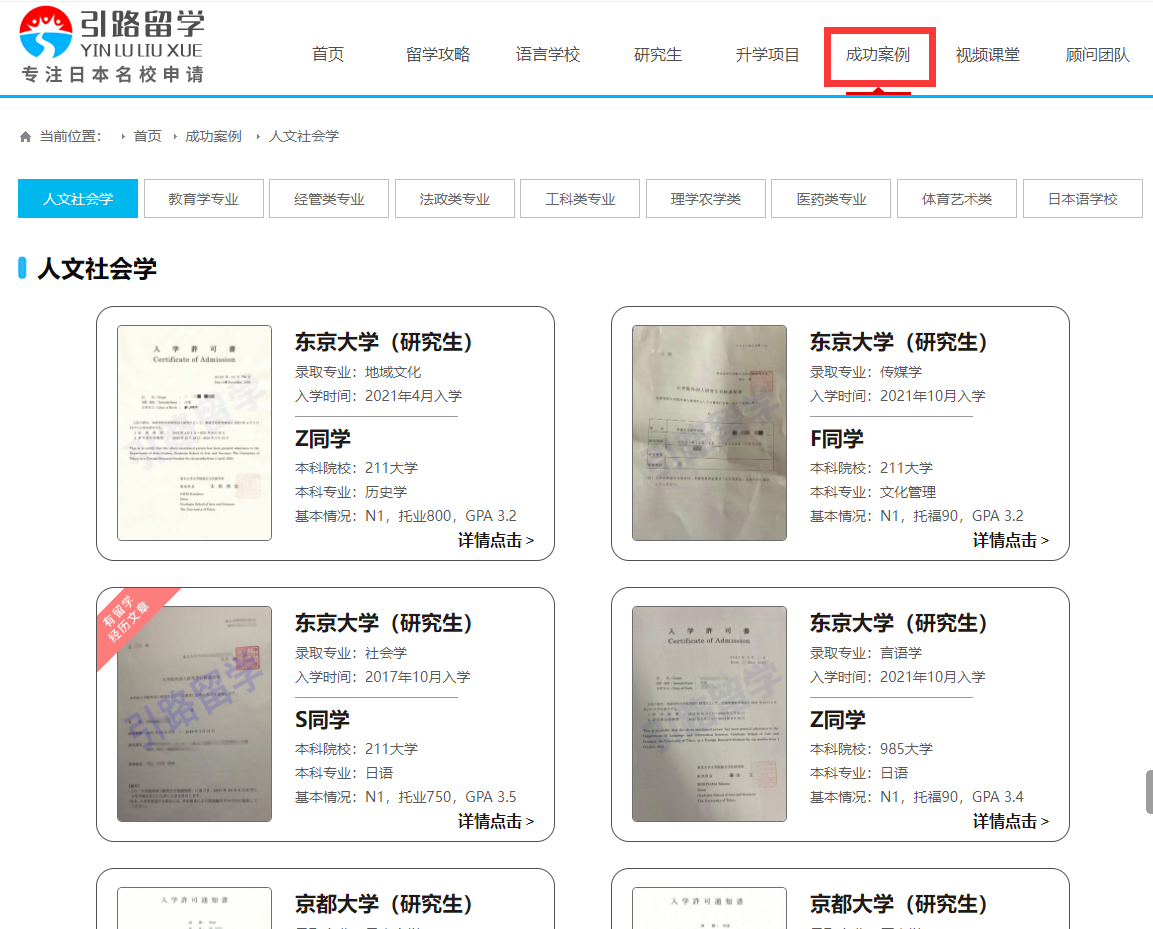
Task: Click the 引路留学 site logo
Action: [112, 44]
